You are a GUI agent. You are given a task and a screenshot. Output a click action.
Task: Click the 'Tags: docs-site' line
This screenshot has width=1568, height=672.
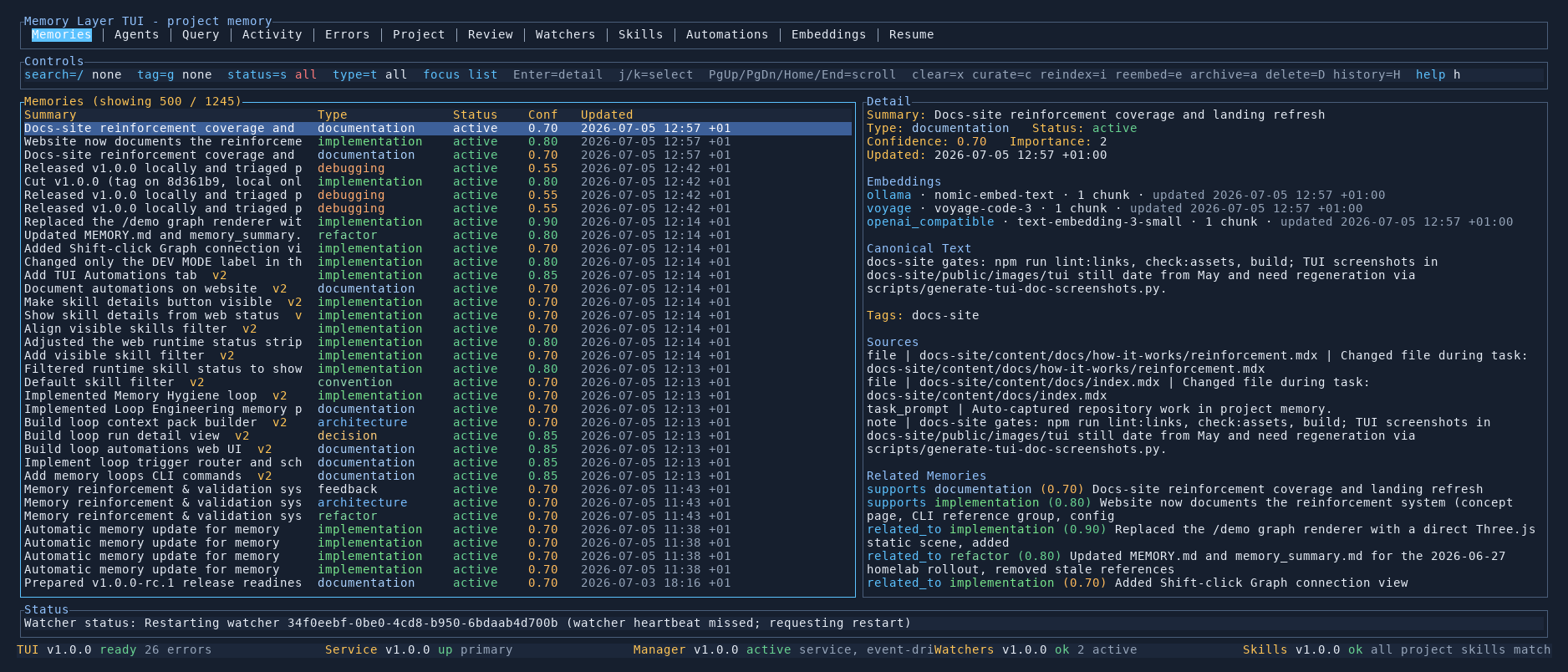coord(923,315)
